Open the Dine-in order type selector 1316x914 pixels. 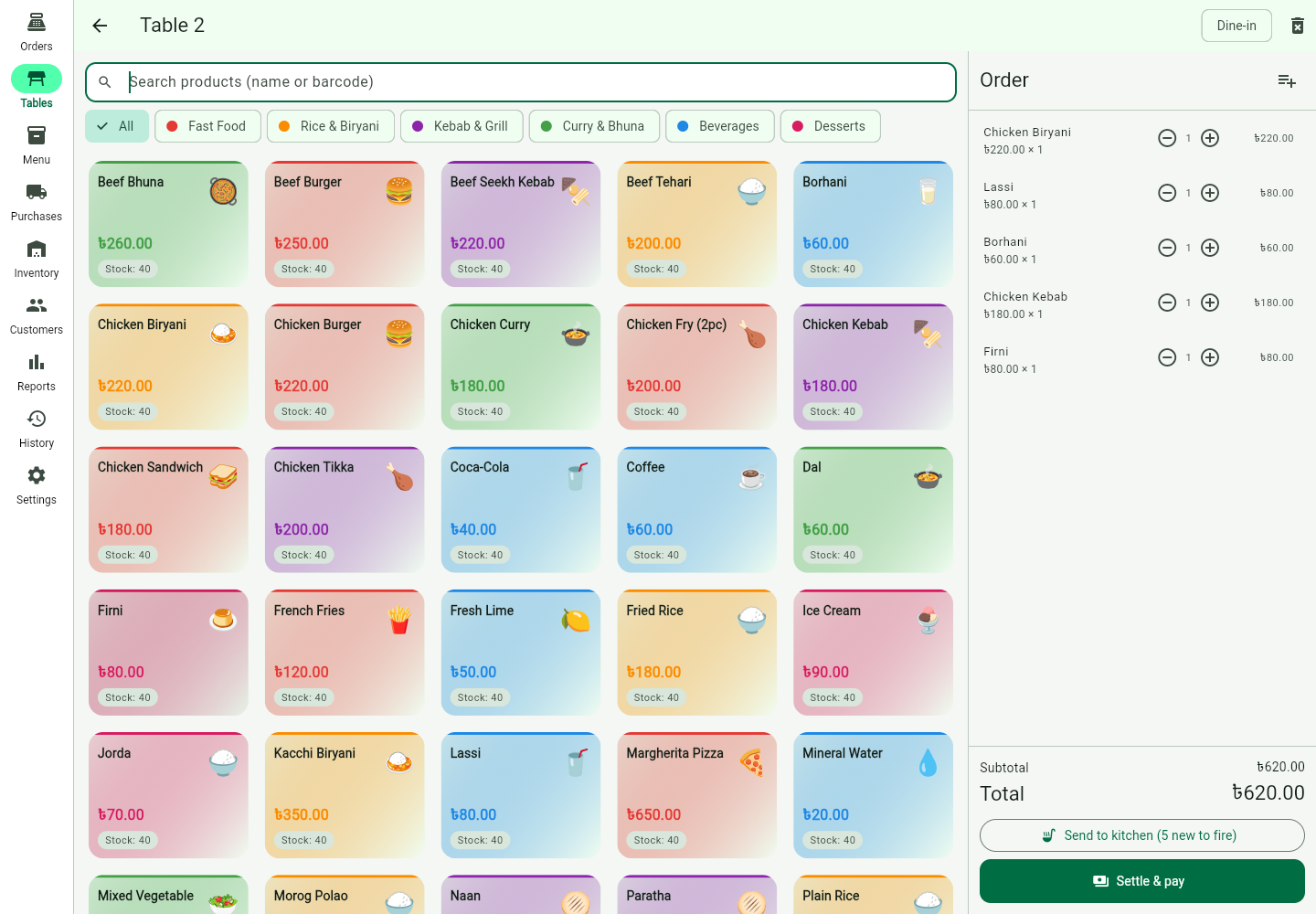click(1236, 26)
